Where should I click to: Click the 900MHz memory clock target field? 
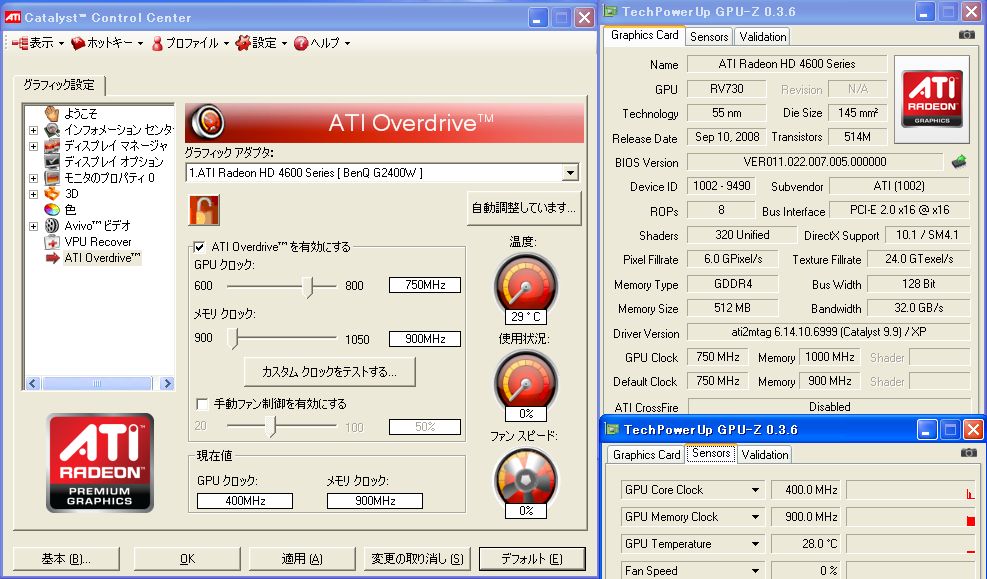coord(425,339)
